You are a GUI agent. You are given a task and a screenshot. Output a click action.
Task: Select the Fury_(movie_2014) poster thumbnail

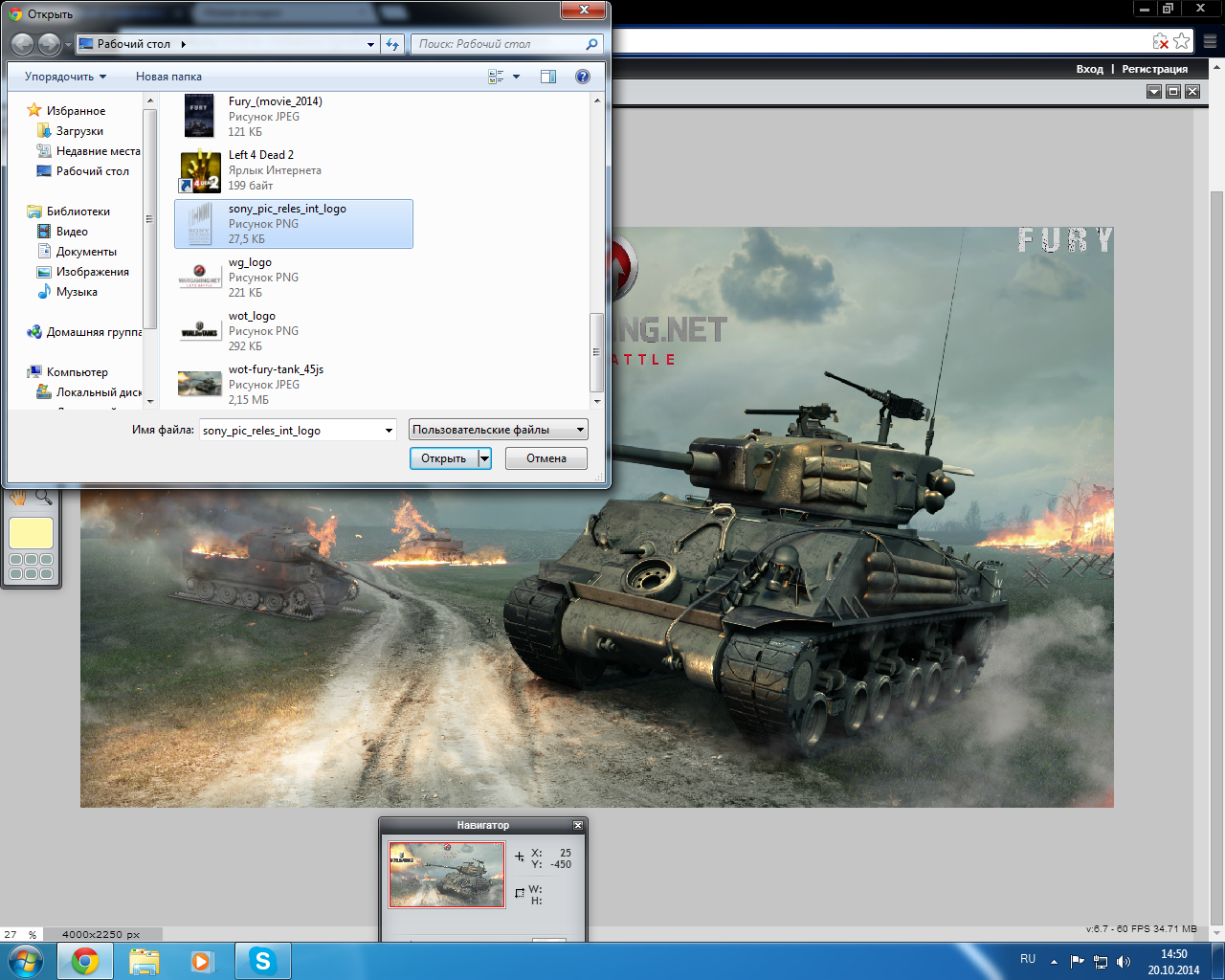tap(199, 116)
